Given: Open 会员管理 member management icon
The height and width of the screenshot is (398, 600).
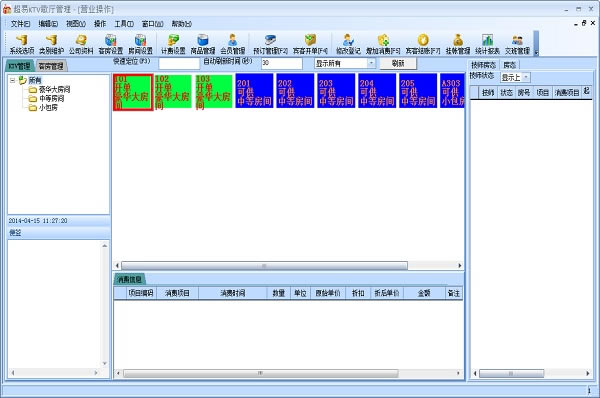Looking at the screenshot, I should 232,44.
